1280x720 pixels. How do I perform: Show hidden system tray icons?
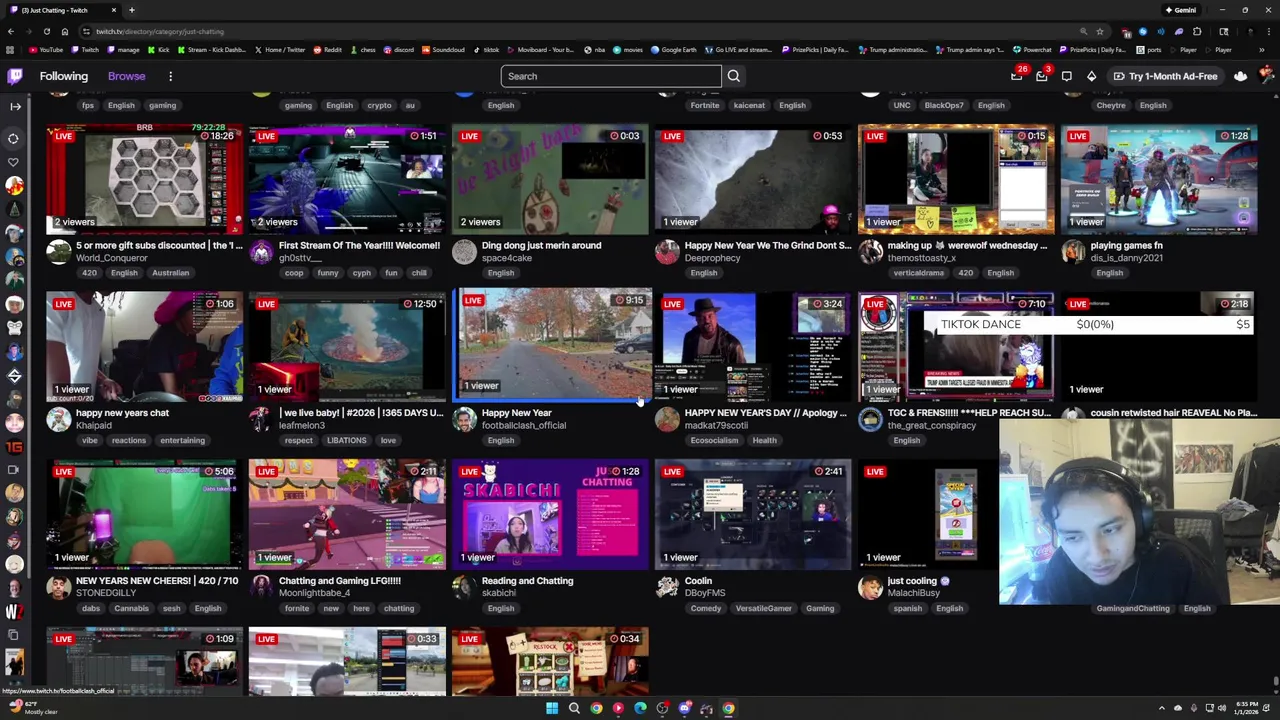tap(1163, 708)
